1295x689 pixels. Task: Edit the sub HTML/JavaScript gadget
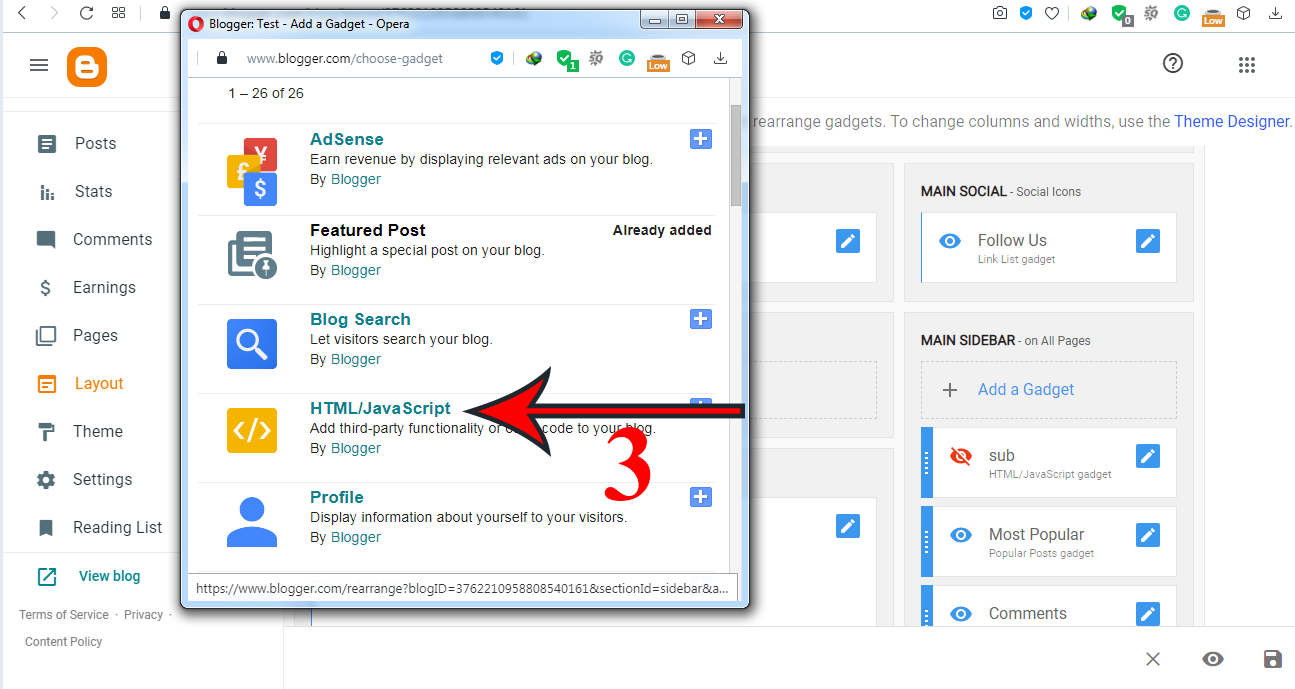pos(1148,456)
